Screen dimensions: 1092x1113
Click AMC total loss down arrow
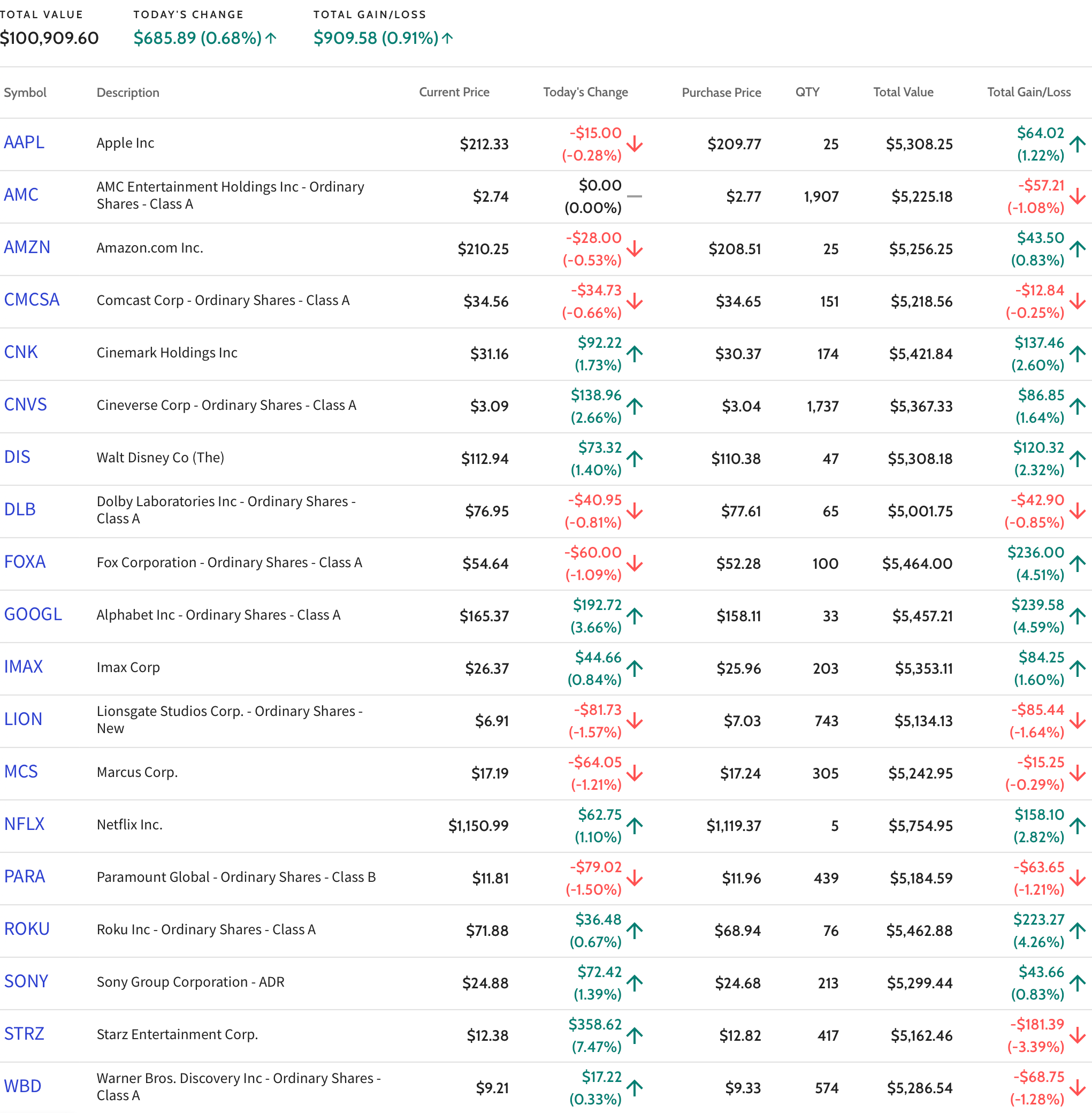(1078, 196)
